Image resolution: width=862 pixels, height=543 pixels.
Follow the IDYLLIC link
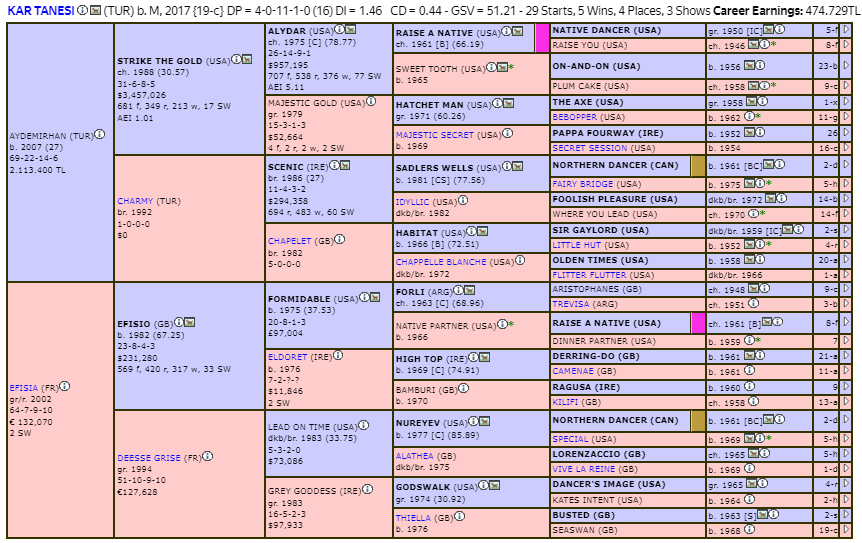coord(412,202)
